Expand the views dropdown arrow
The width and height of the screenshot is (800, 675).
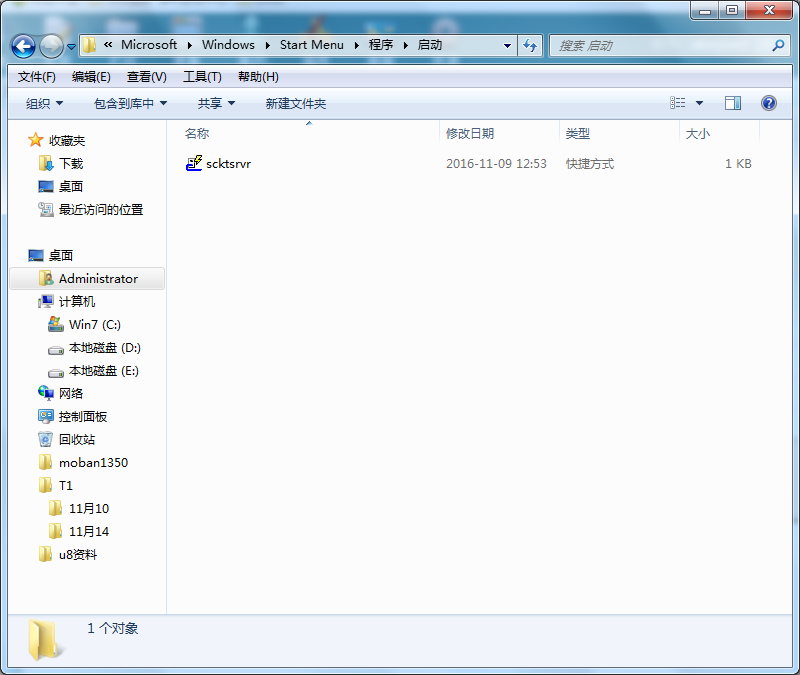click(x=699, y=102)
